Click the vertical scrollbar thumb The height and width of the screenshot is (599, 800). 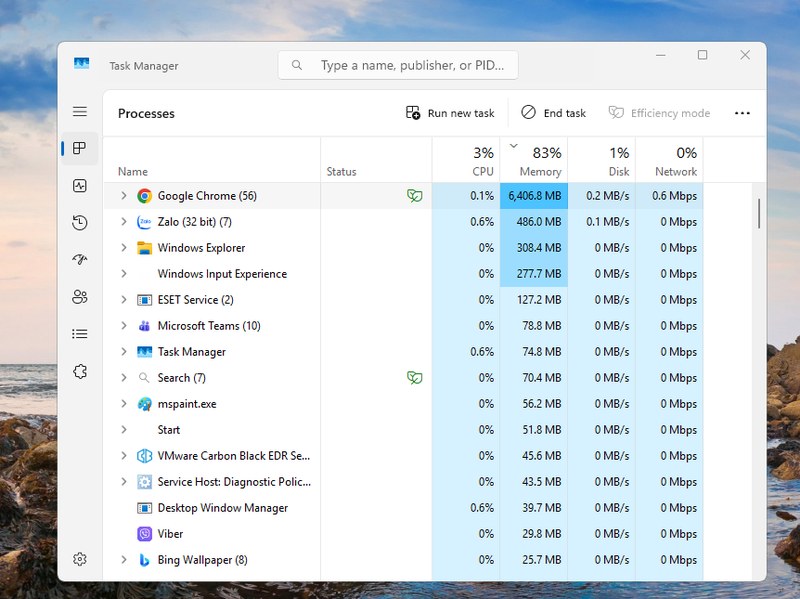pyautogui.click(x=759, y=213)
